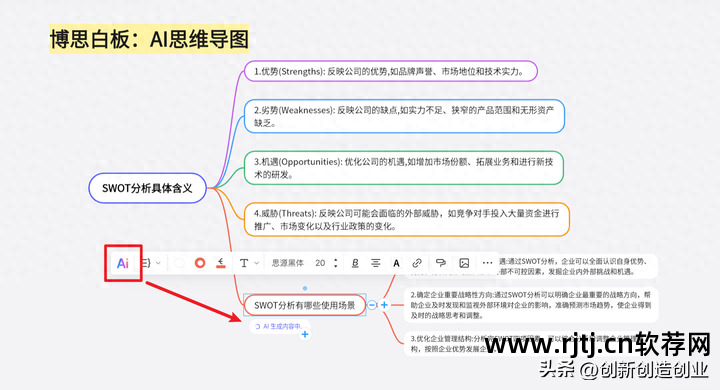Image resolution: width=720 pixels, height=390 pixels.
Task: Open the text alignment option
Action: (x=376, y=263)
